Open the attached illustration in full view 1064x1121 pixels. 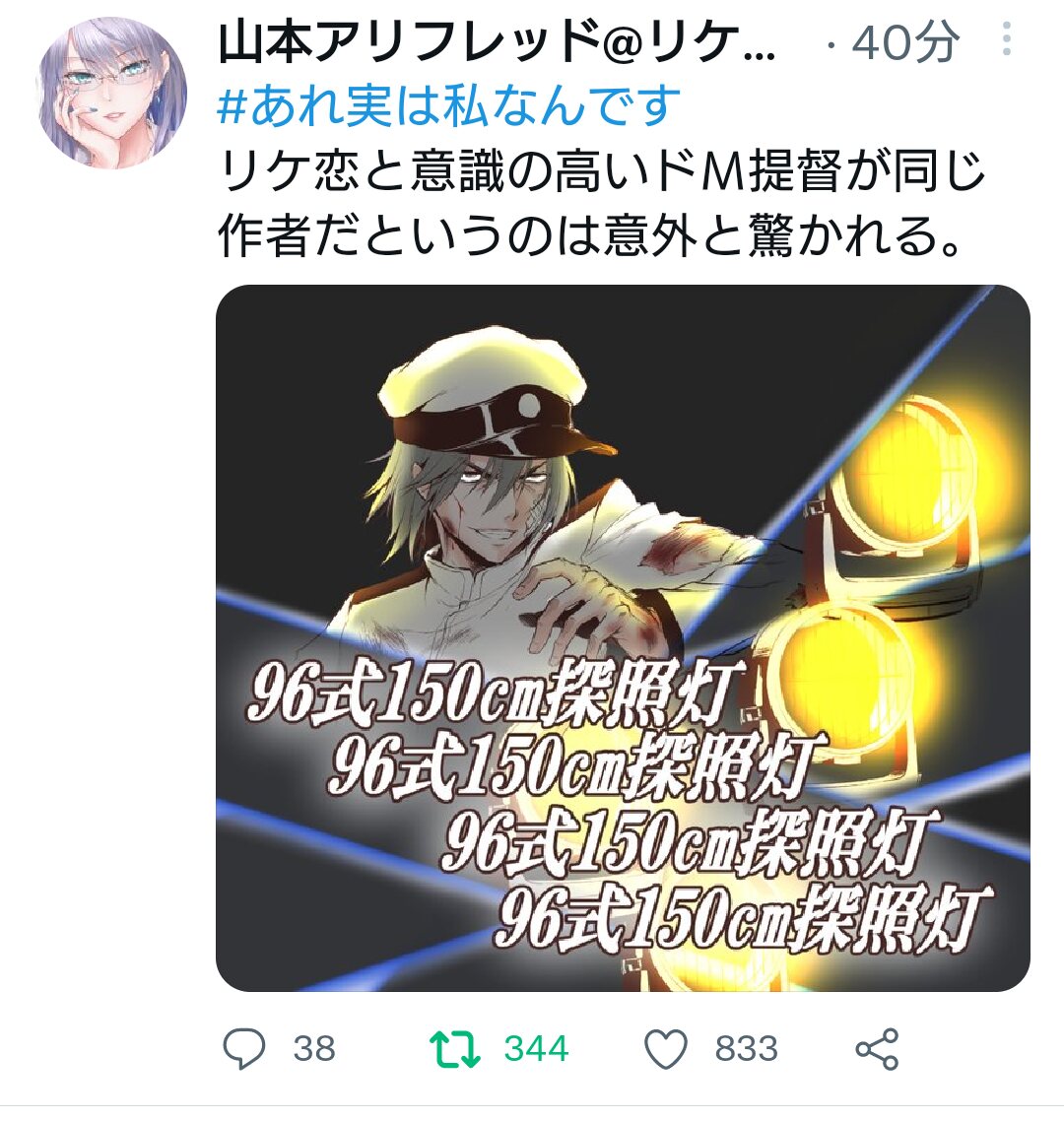coord(623,637)
